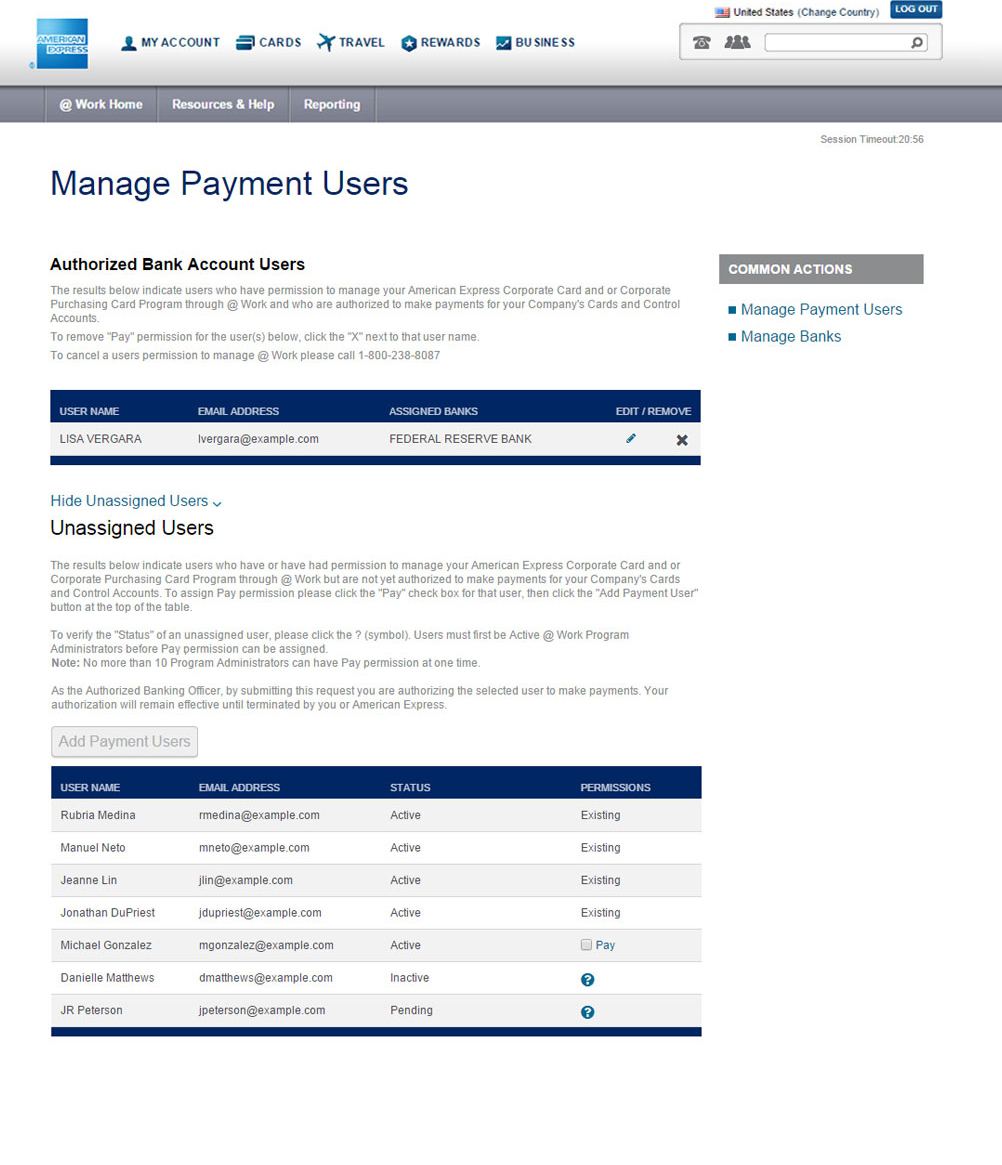Click jdupriest@example.com email
The image size is (1002, 1165).
coord(260,912)
